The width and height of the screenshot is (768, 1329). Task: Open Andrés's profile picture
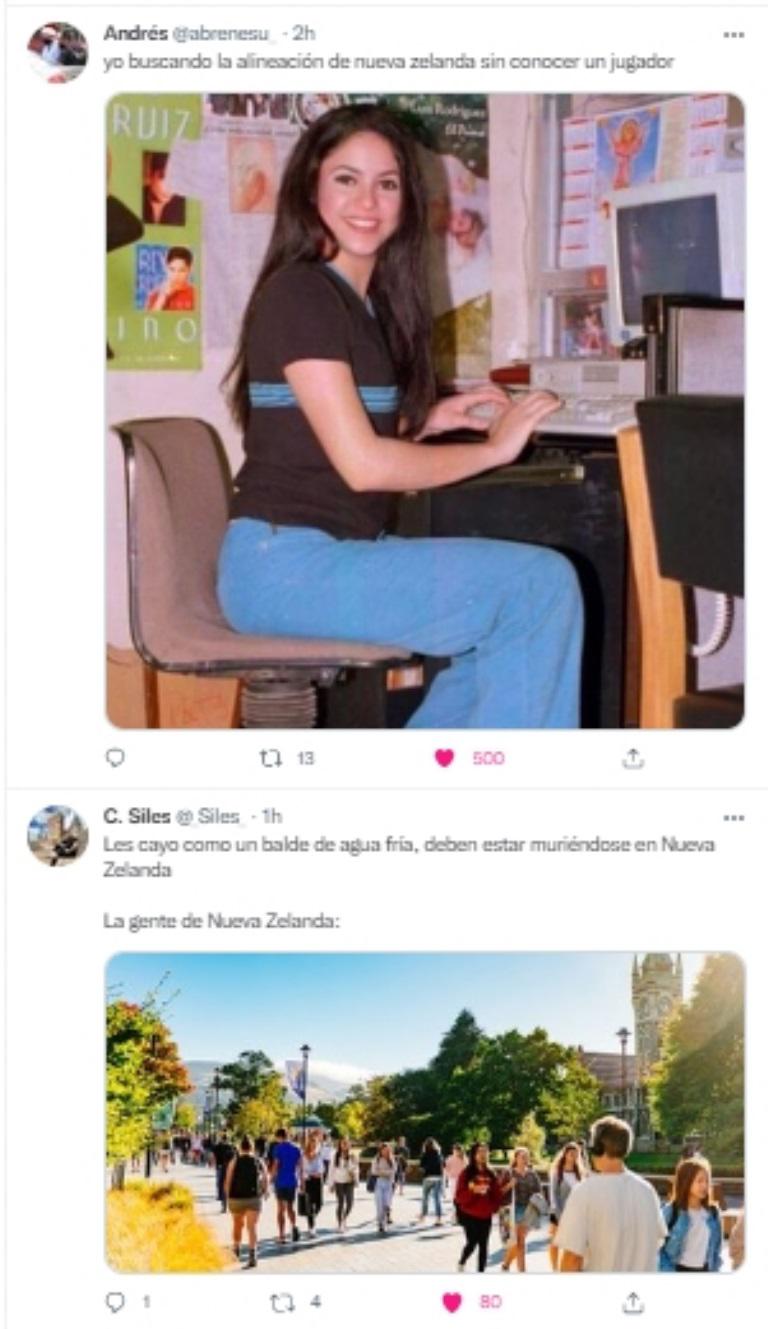[x=57, y=52]
